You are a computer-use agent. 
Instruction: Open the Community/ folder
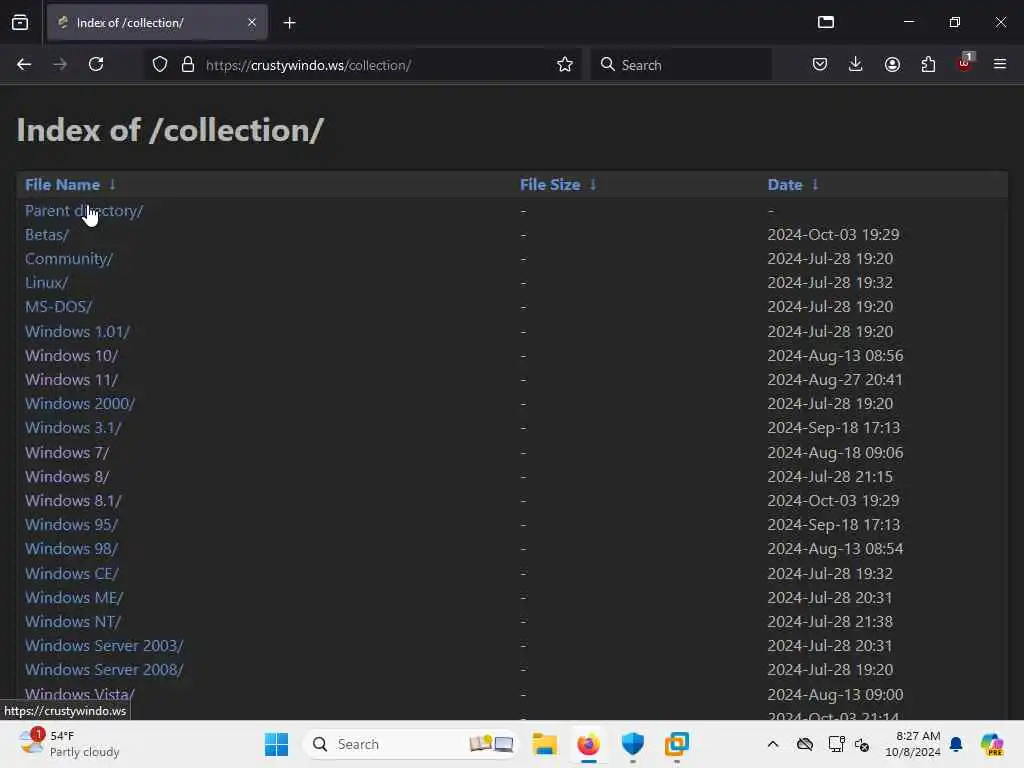69,259
